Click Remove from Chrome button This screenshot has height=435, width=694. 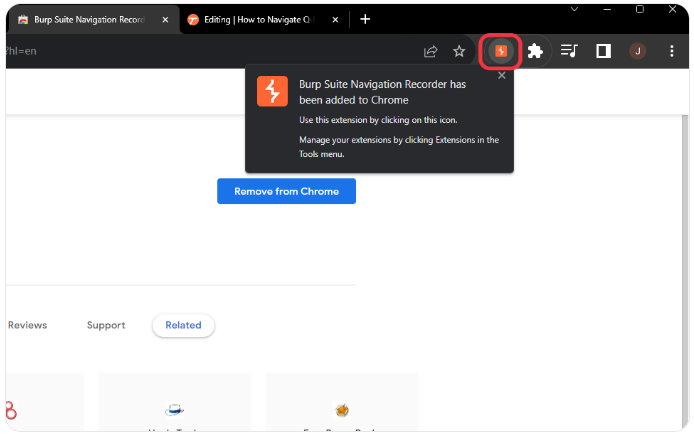286,191
